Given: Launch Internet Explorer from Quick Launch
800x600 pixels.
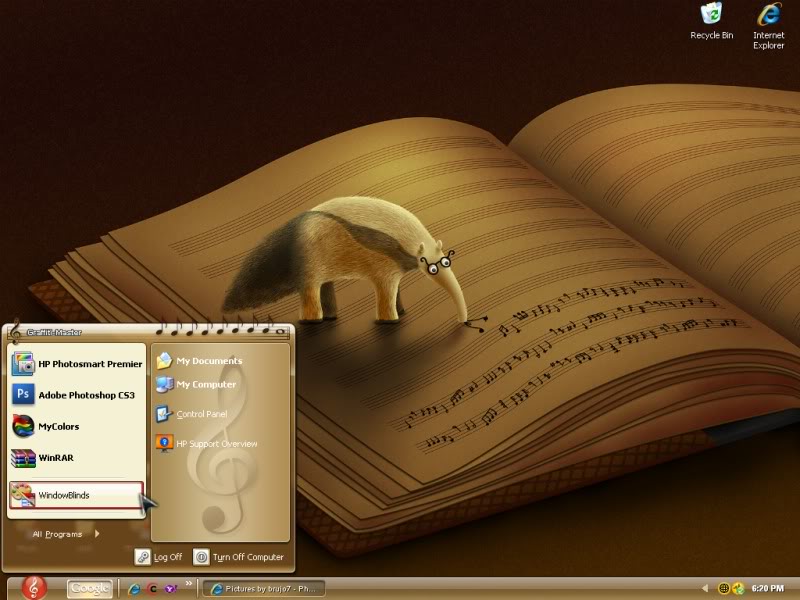Looking at the screenshot, I should [x=134, y=589].
